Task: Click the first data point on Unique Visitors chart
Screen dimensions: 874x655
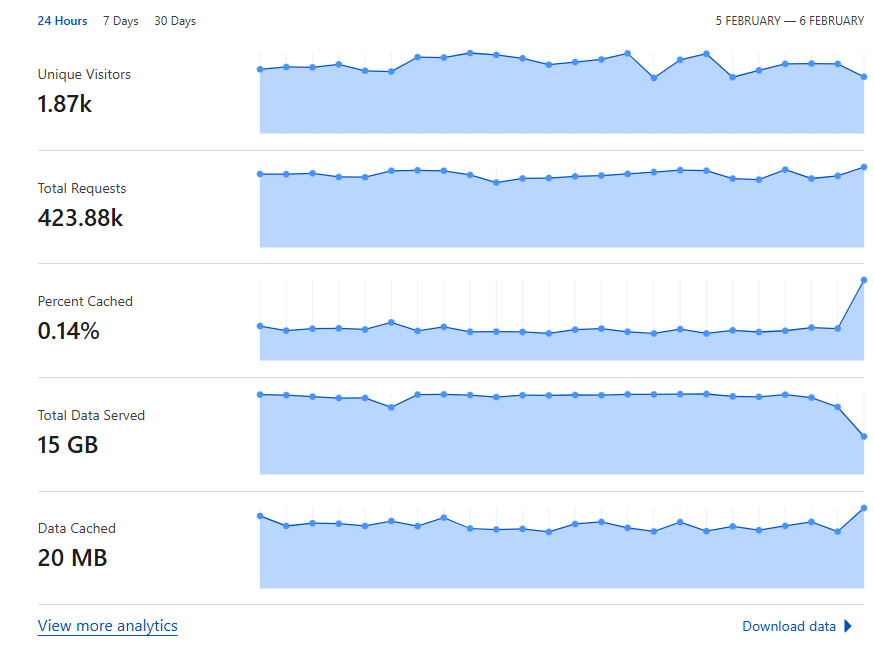Action: [260, 69]
